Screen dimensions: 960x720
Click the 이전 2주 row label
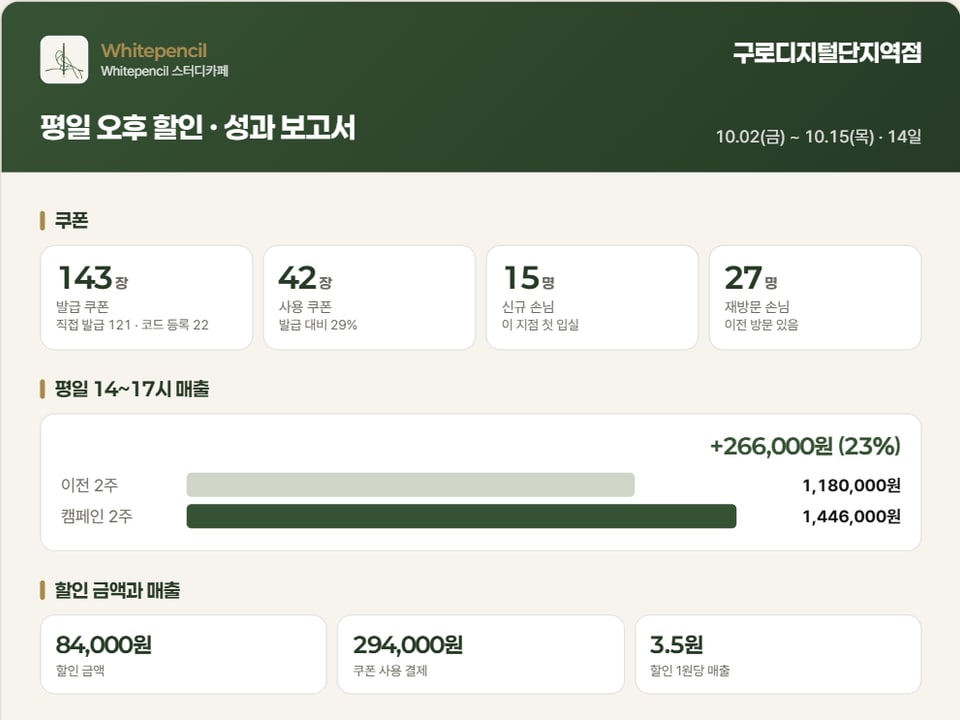(89, 485)
